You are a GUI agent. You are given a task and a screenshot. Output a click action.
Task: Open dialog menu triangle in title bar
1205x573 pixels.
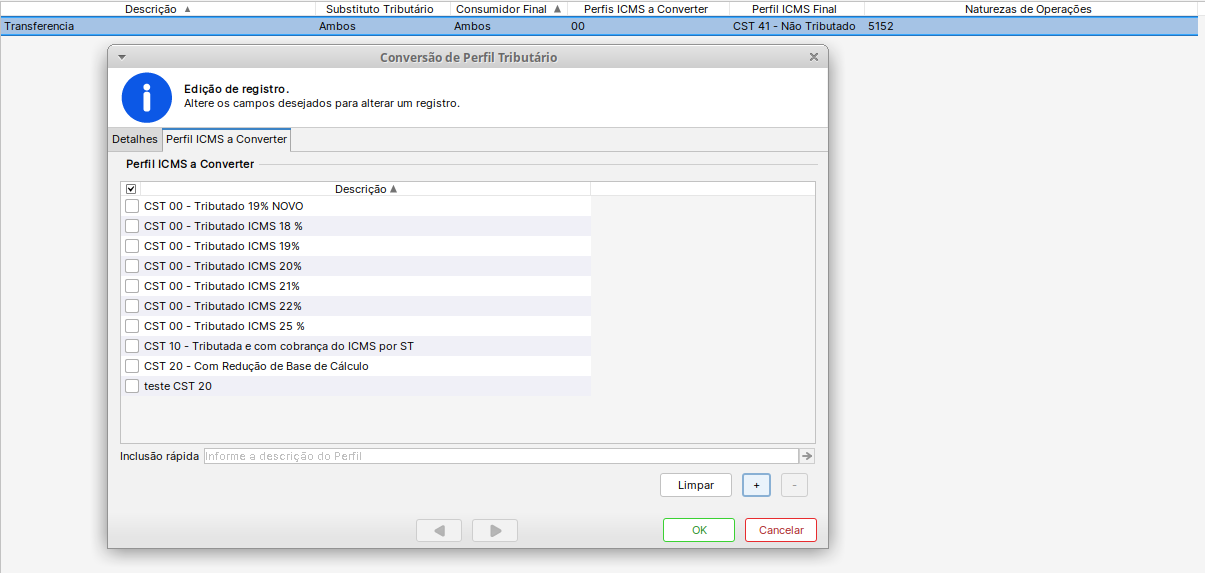pyautogui.click(x=122, y=58)
